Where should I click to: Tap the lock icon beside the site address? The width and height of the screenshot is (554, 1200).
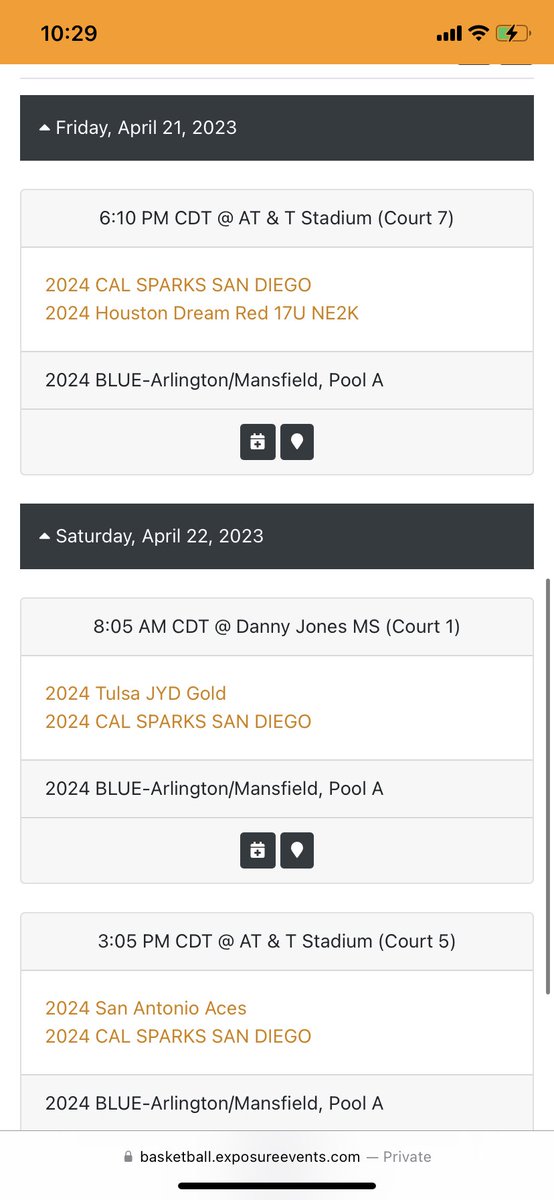click(128, 1157)
